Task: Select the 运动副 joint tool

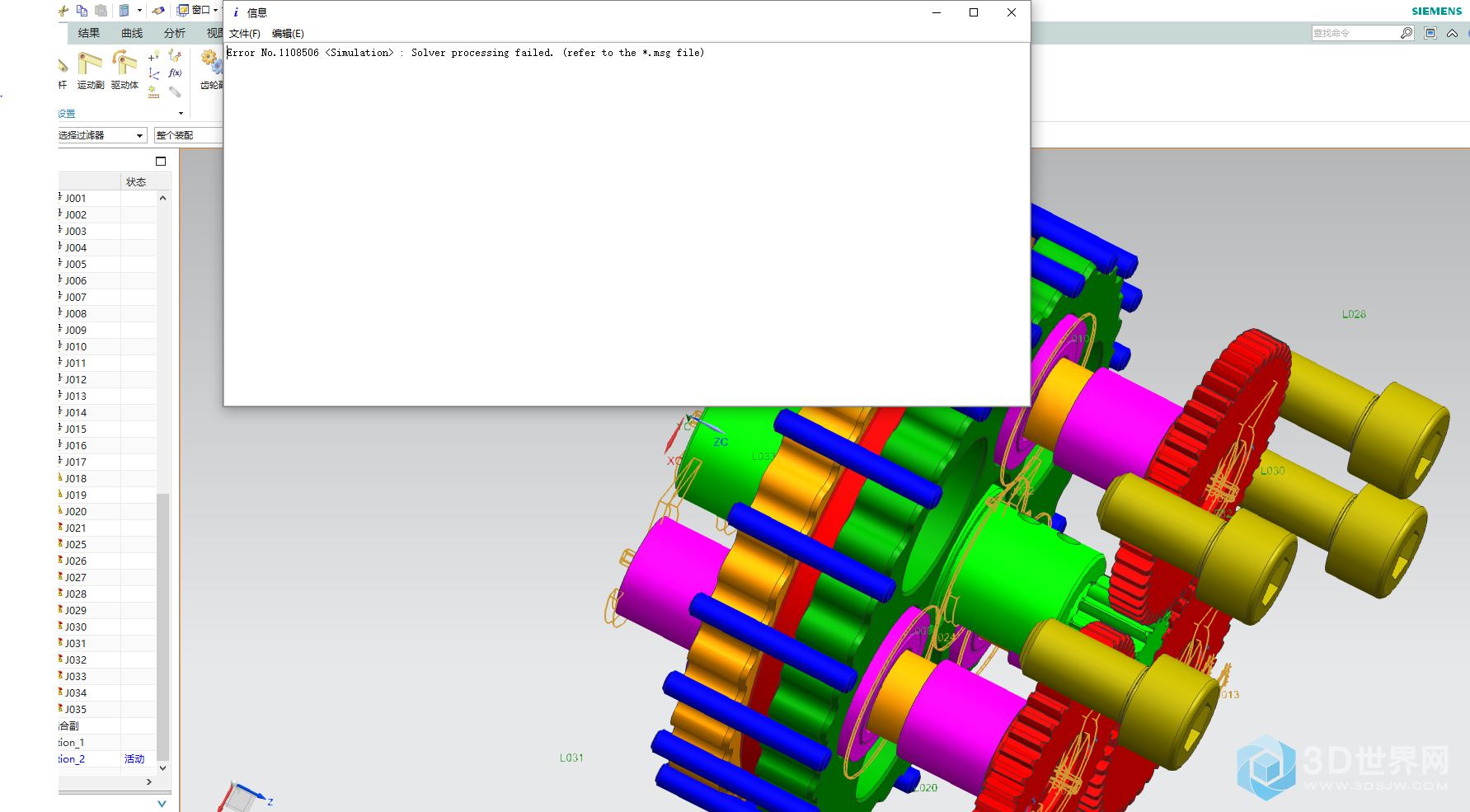Action: (90, 70)
